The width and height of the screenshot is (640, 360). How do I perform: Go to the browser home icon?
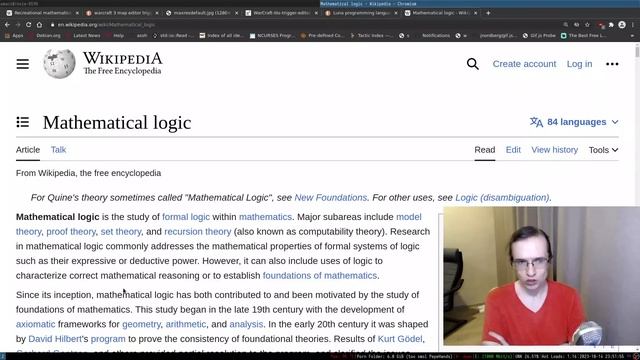click(39, 25)
